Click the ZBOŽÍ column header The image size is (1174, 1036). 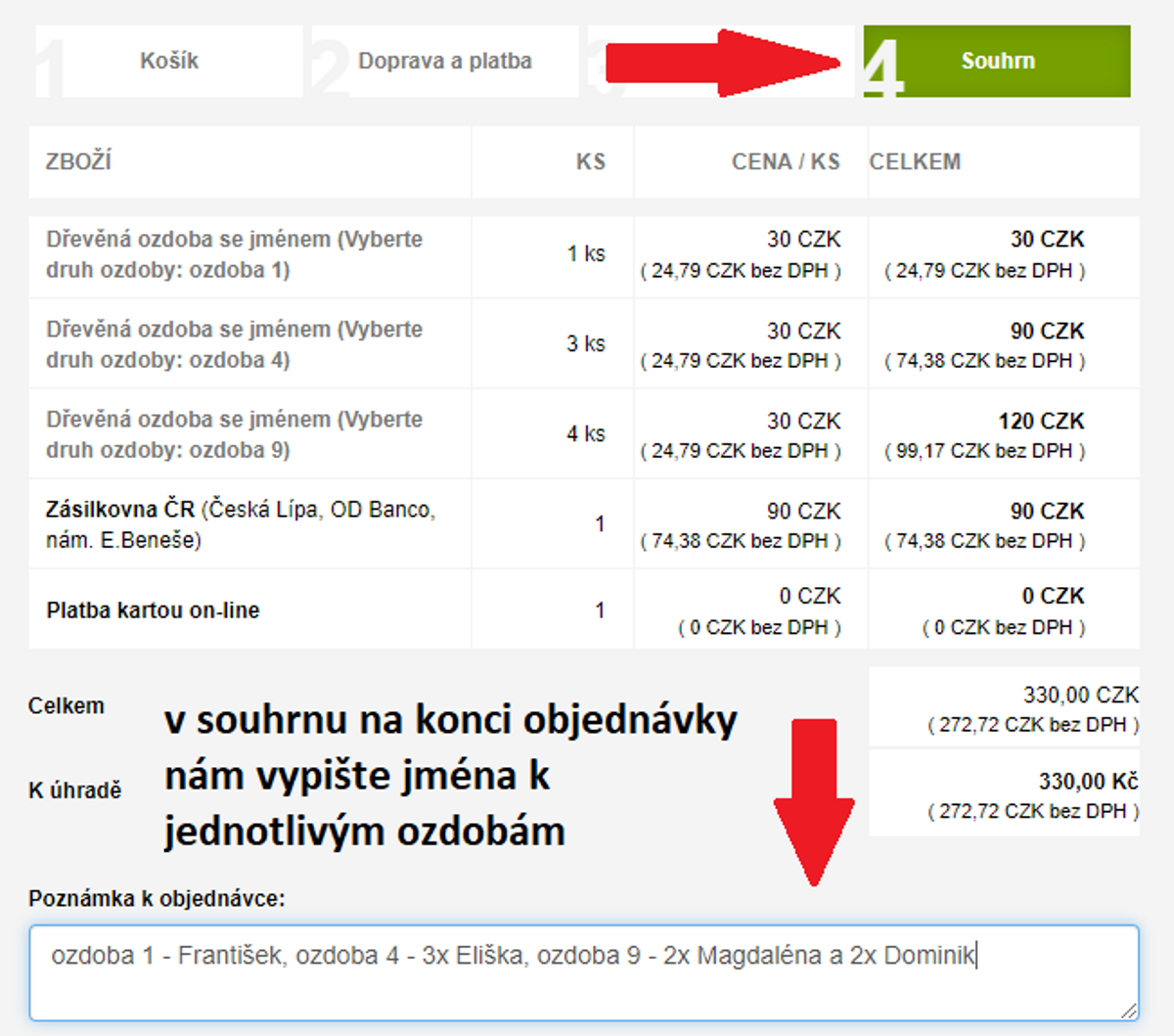coord(78,161)
